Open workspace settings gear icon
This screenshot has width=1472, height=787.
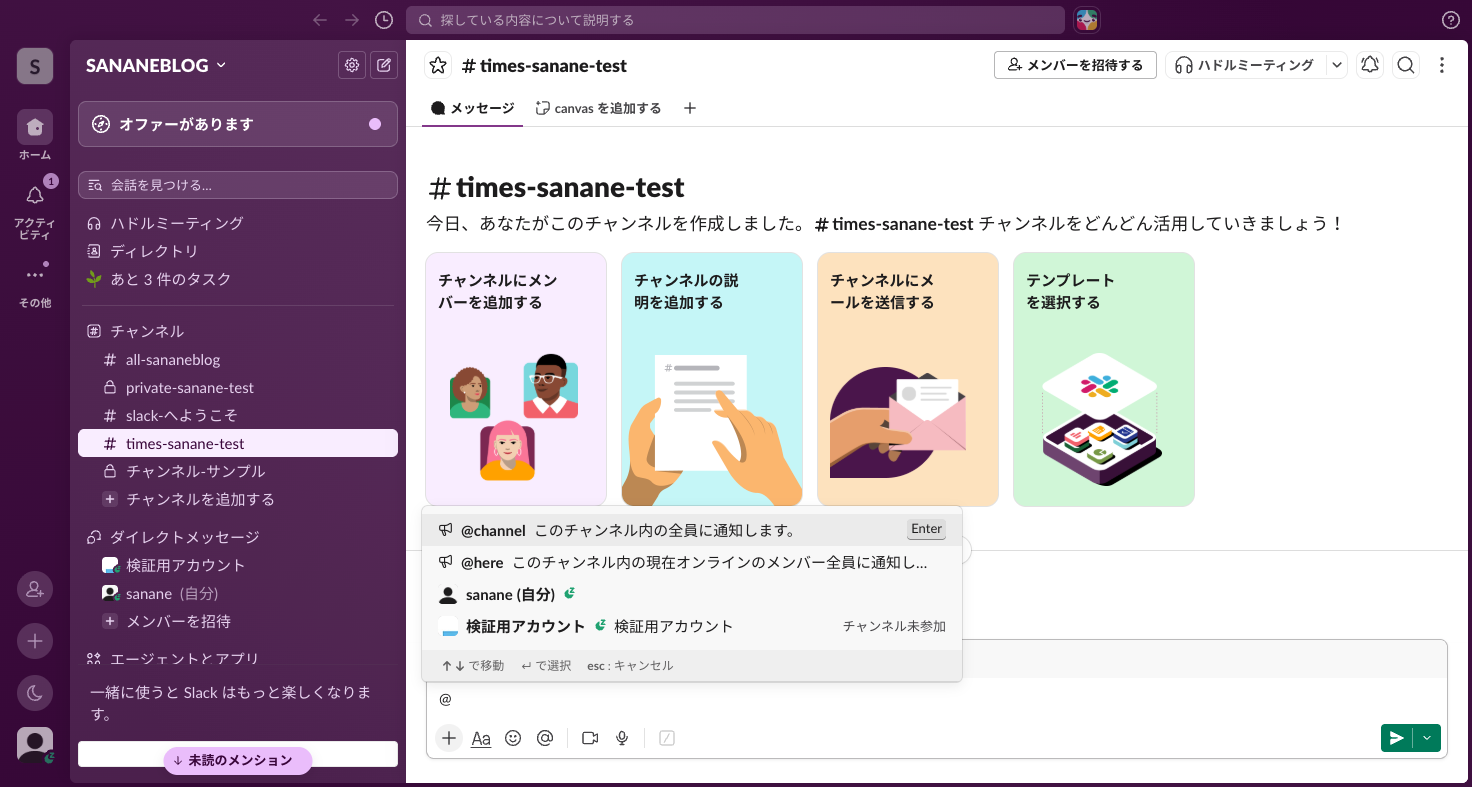pos(352,65)
